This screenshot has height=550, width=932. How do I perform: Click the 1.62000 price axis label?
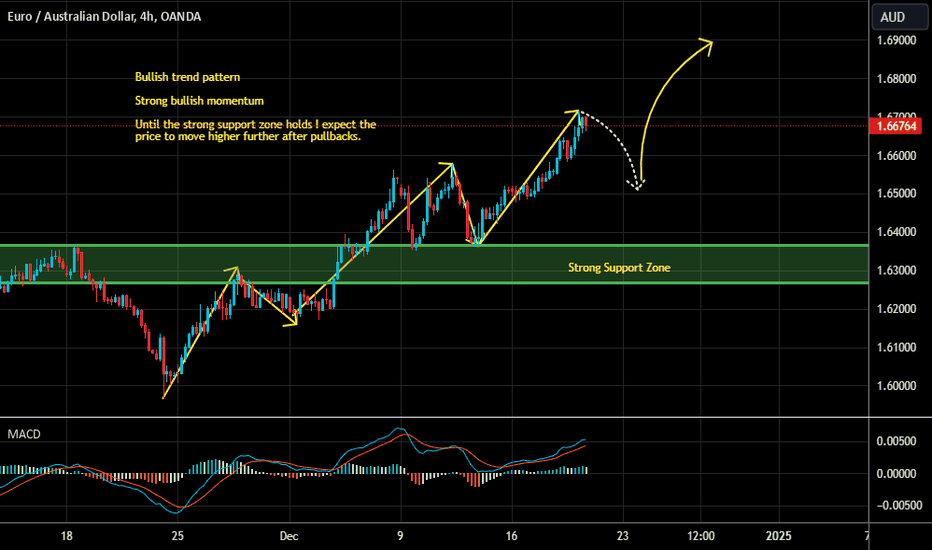point(896,309)
